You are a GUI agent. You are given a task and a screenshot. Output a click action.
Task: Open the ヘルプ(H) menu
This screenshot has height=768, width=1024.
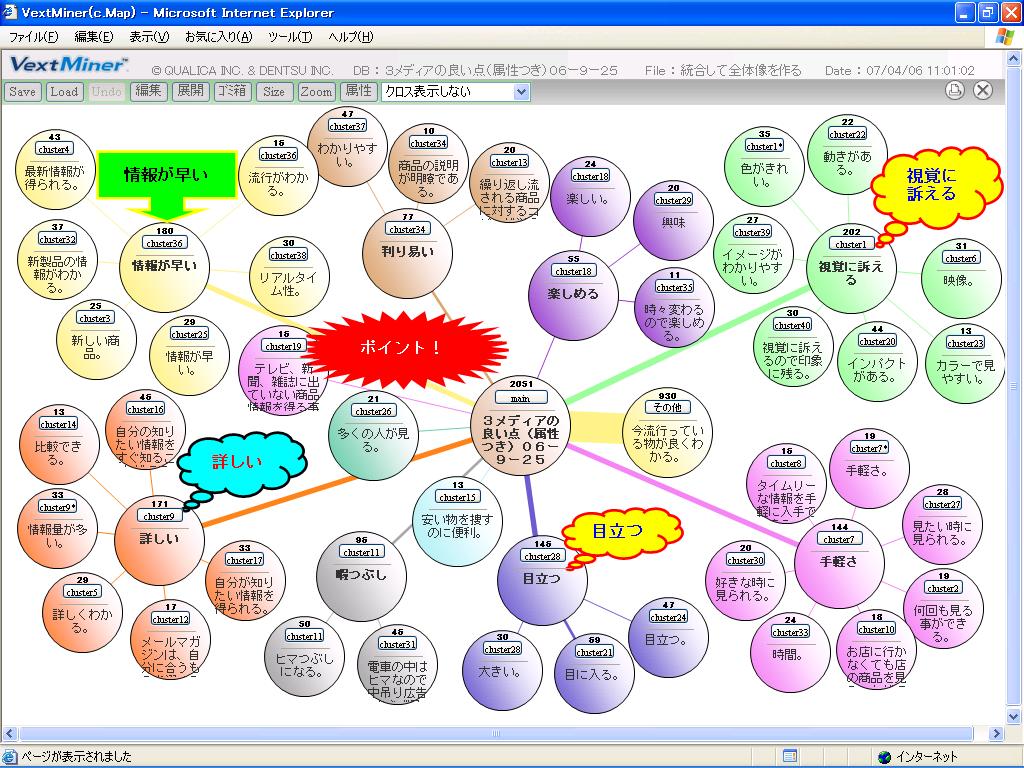[351, 37]
